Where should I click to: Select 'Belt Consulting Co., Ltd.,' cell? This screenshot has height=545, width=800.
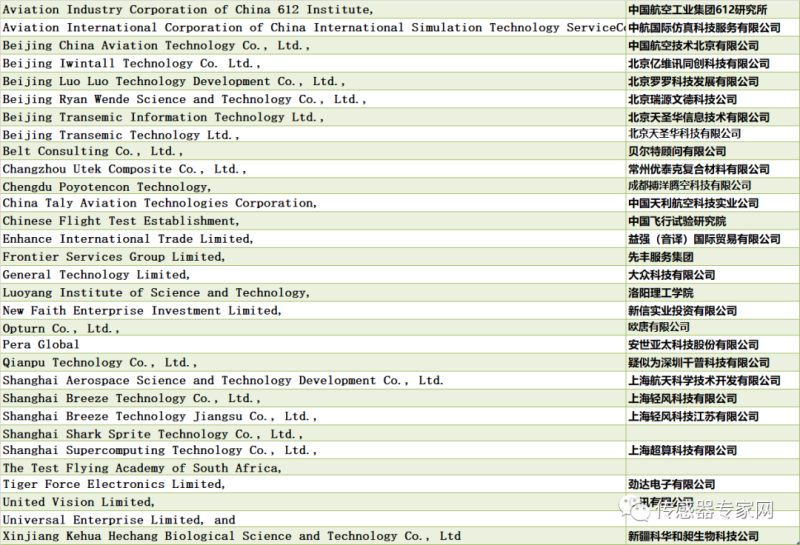[313, 151]
